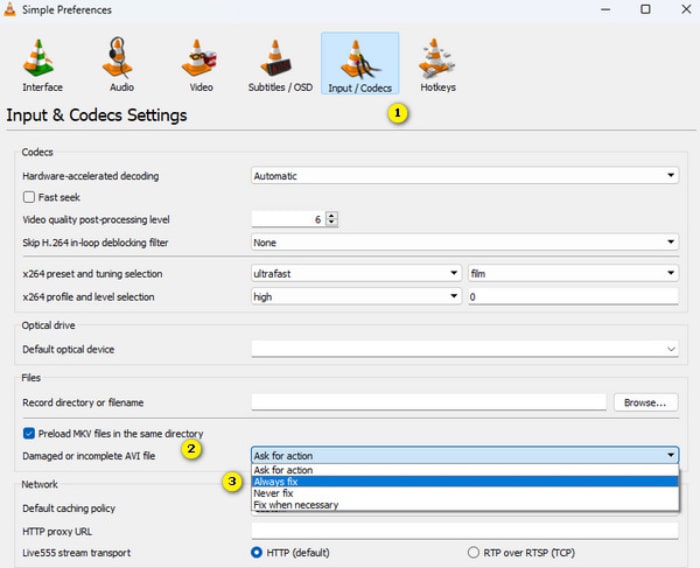Open the x264 preset ultrafast dropdown

[356, 273]
